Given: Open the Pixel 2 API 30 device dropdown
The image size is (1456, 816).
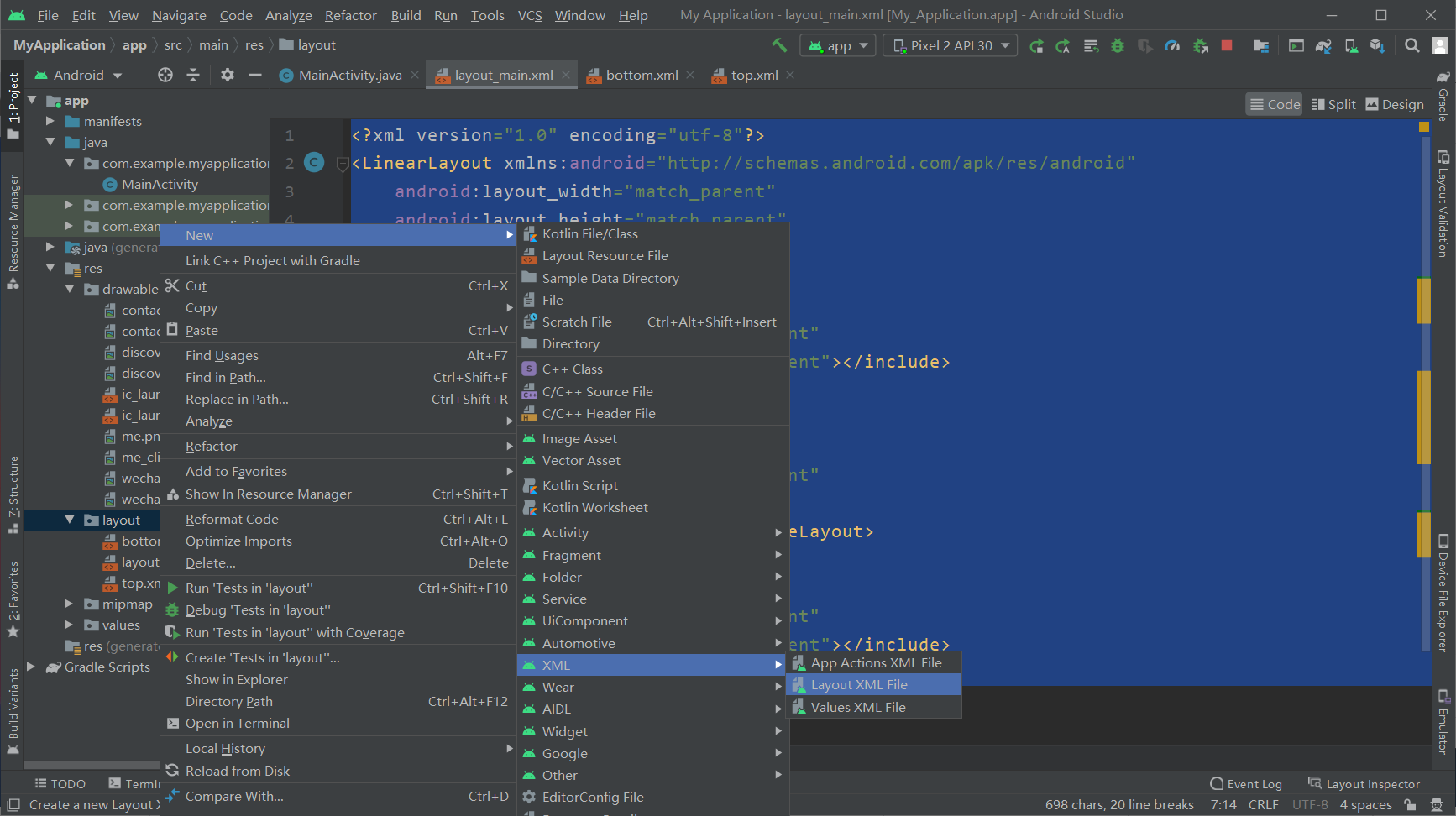Looking at the screenshot, I should click(x=950, y=45).
